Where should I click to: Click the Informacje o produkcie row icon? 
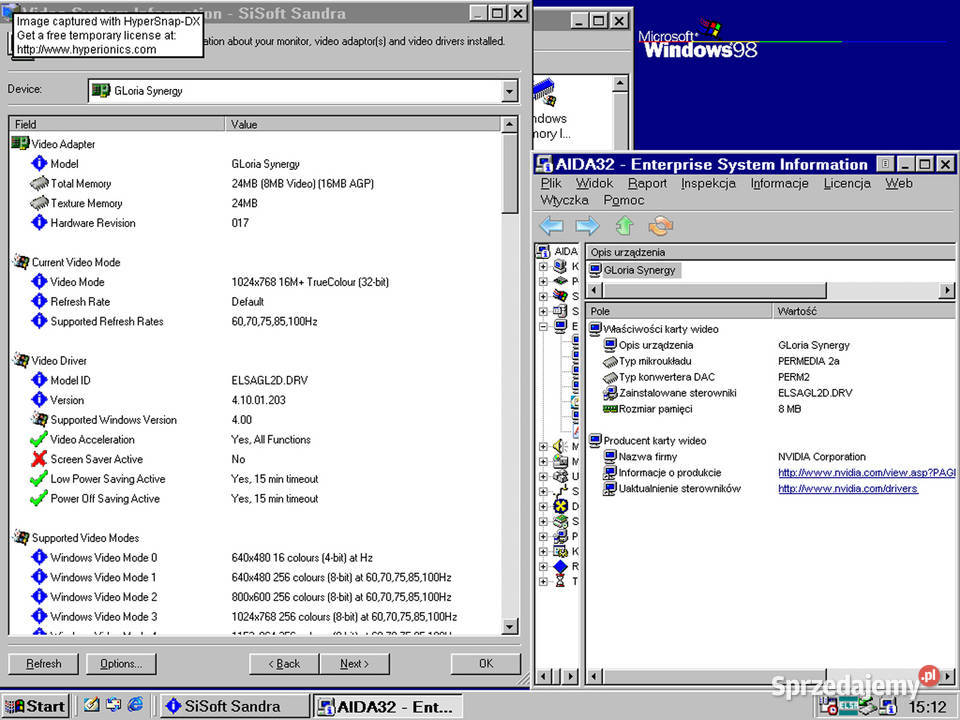[610, 473]
